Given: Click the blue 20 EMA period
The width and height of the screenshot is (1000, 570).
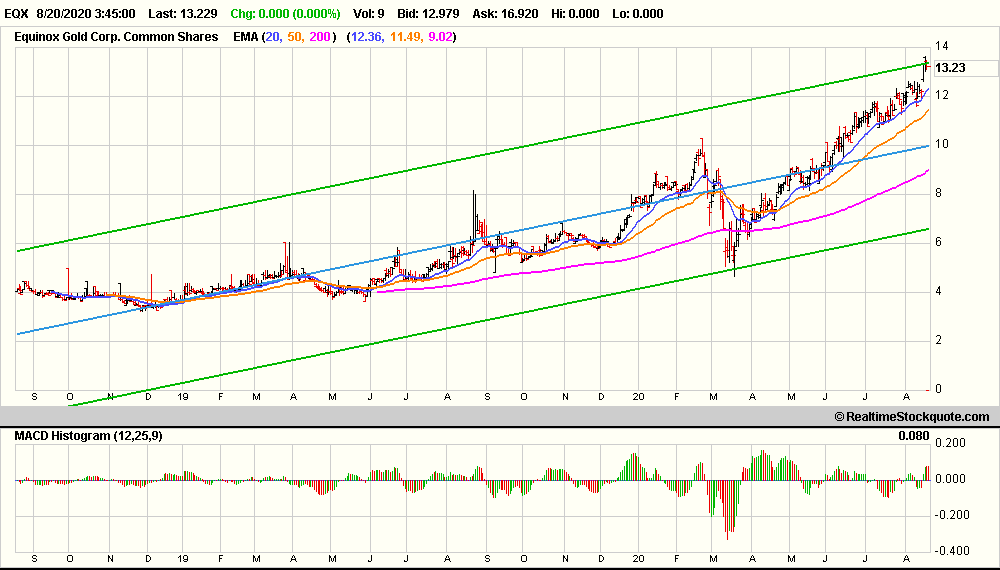Looking at the screenshot, I should tap(272, 37).
